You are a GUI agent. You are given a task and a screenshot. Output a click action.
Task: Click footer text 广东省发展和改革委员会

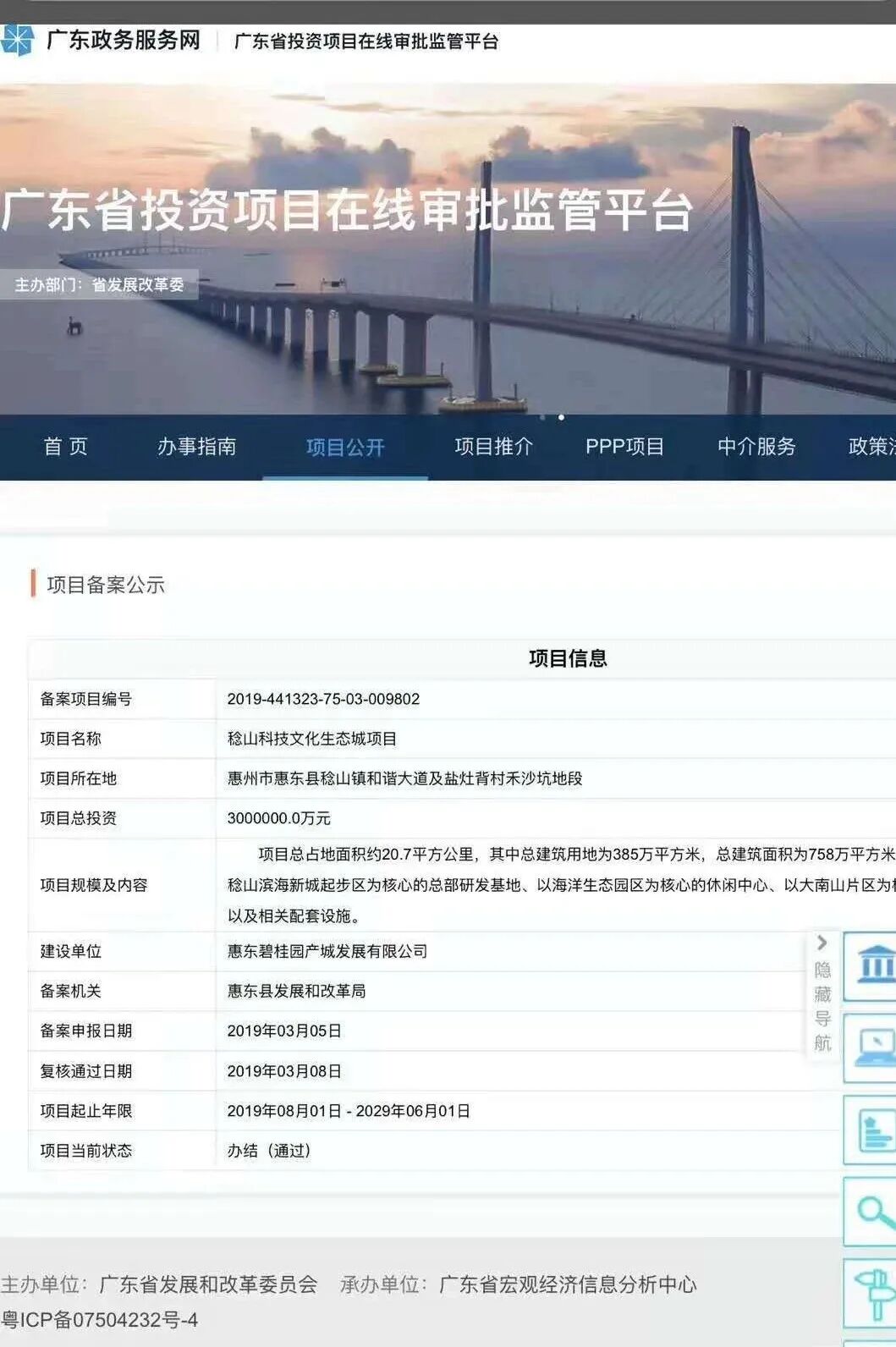pyautogui.click(x=208, y=1284)
